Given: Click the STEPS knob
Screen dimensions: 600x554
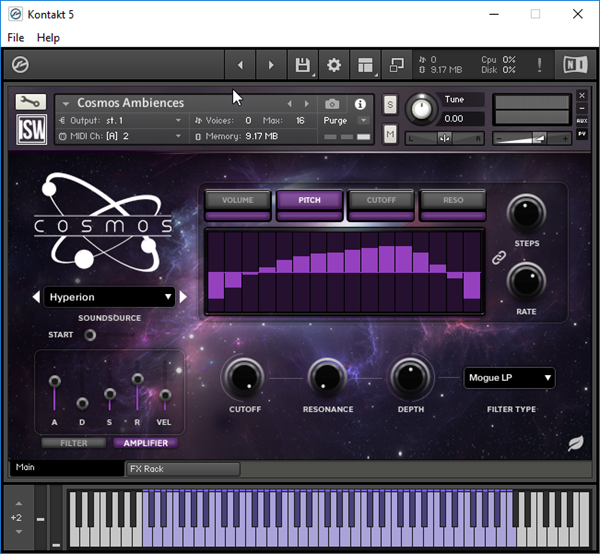Looking at the screenshot, I should (526, 213).
